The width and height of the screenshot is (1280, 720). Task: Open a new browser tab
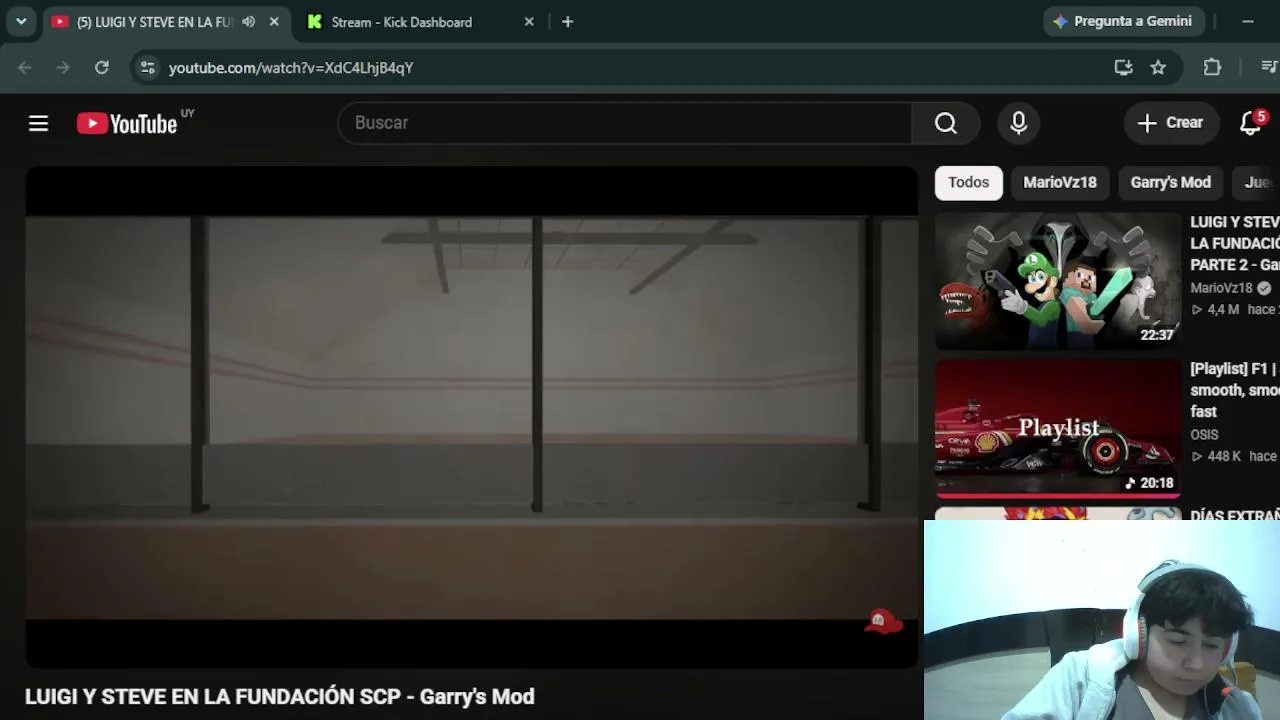567,22
